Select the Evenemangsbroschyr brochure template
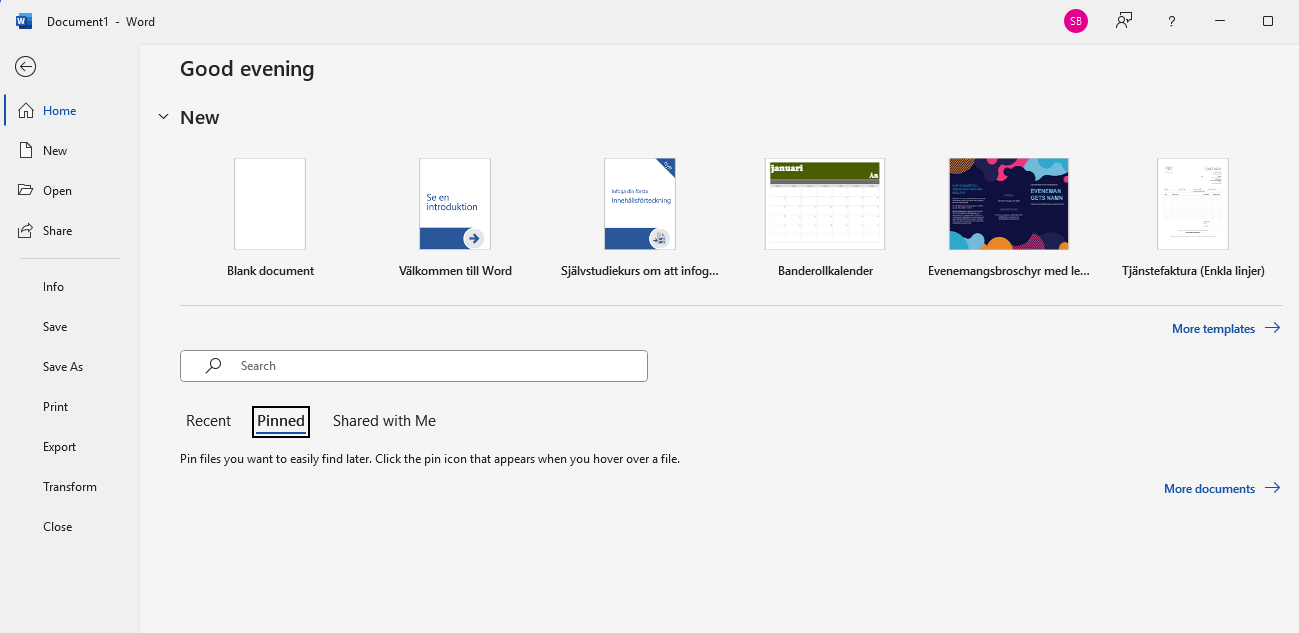 [x=1009, y=204]
